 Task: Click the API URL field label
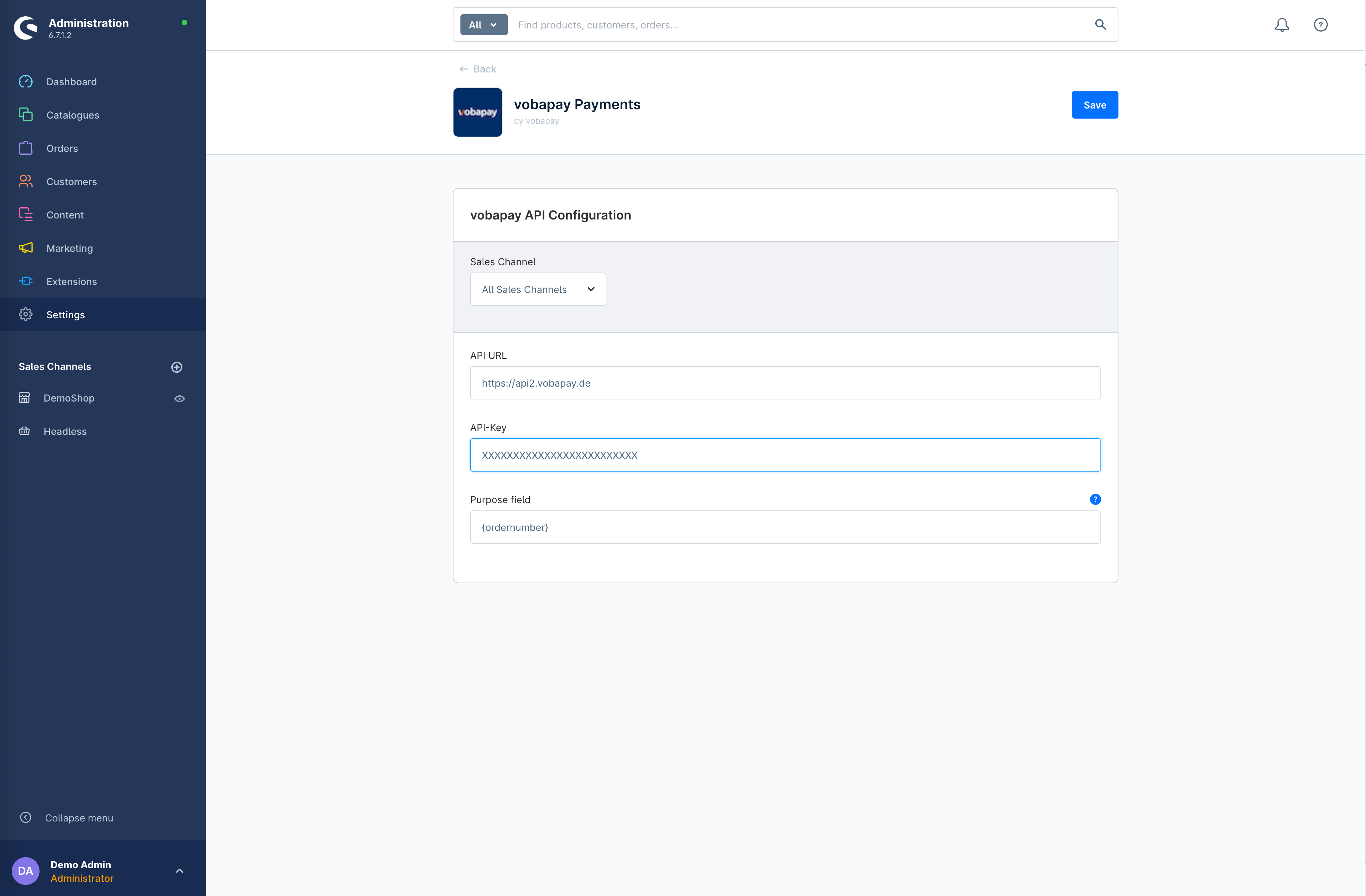click(489, 355)
